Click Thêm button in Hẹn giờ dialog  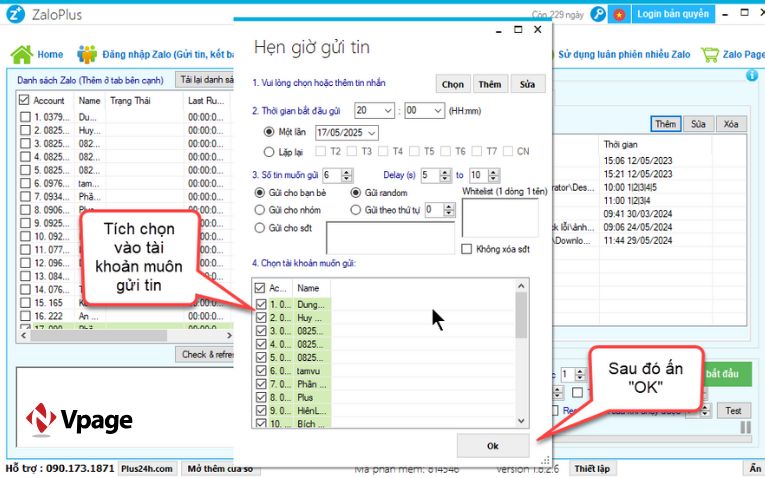[x=490, y=84]
